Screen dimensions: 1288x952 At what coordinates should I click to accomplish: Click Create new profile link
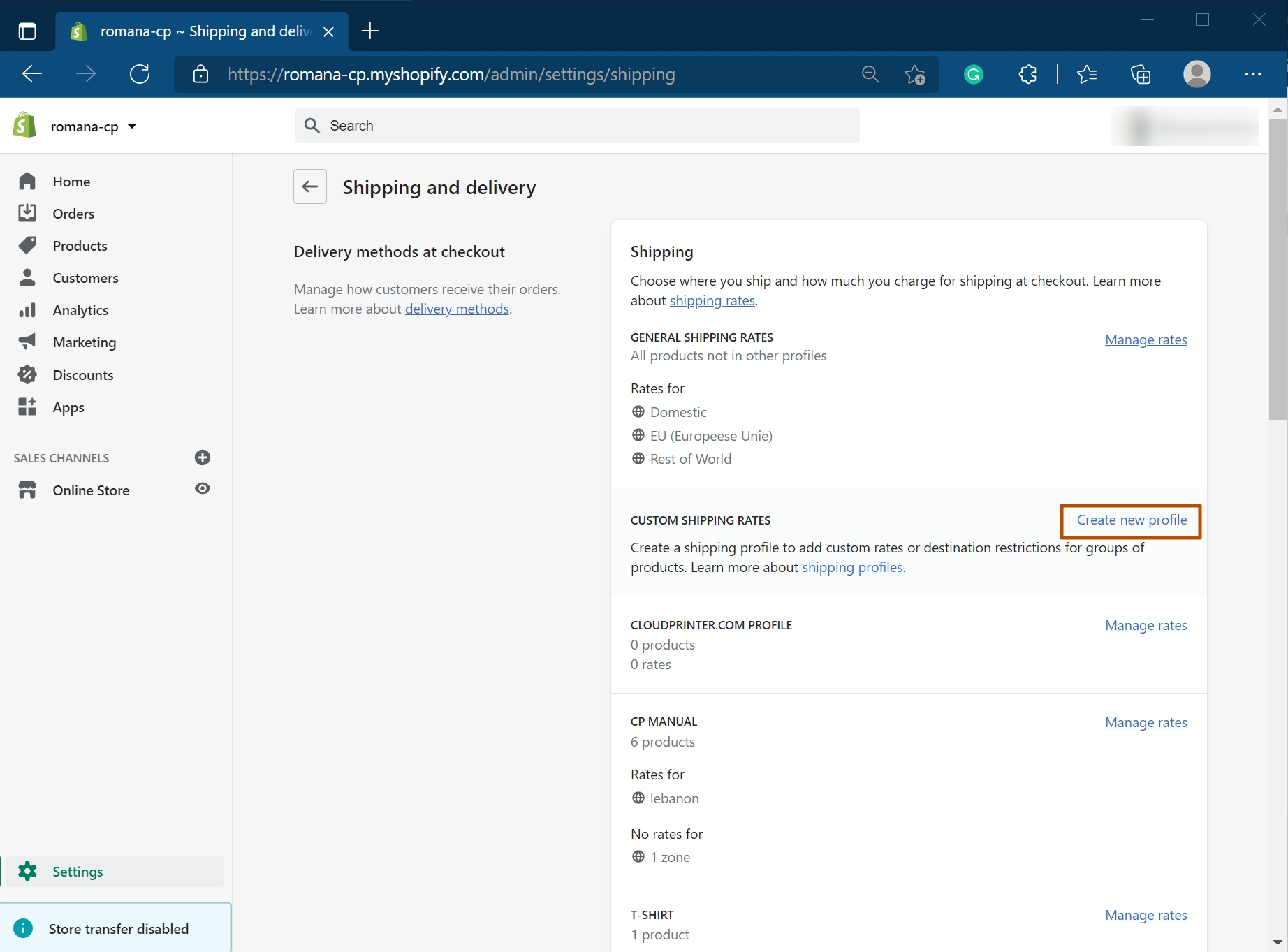point(1132,520)
